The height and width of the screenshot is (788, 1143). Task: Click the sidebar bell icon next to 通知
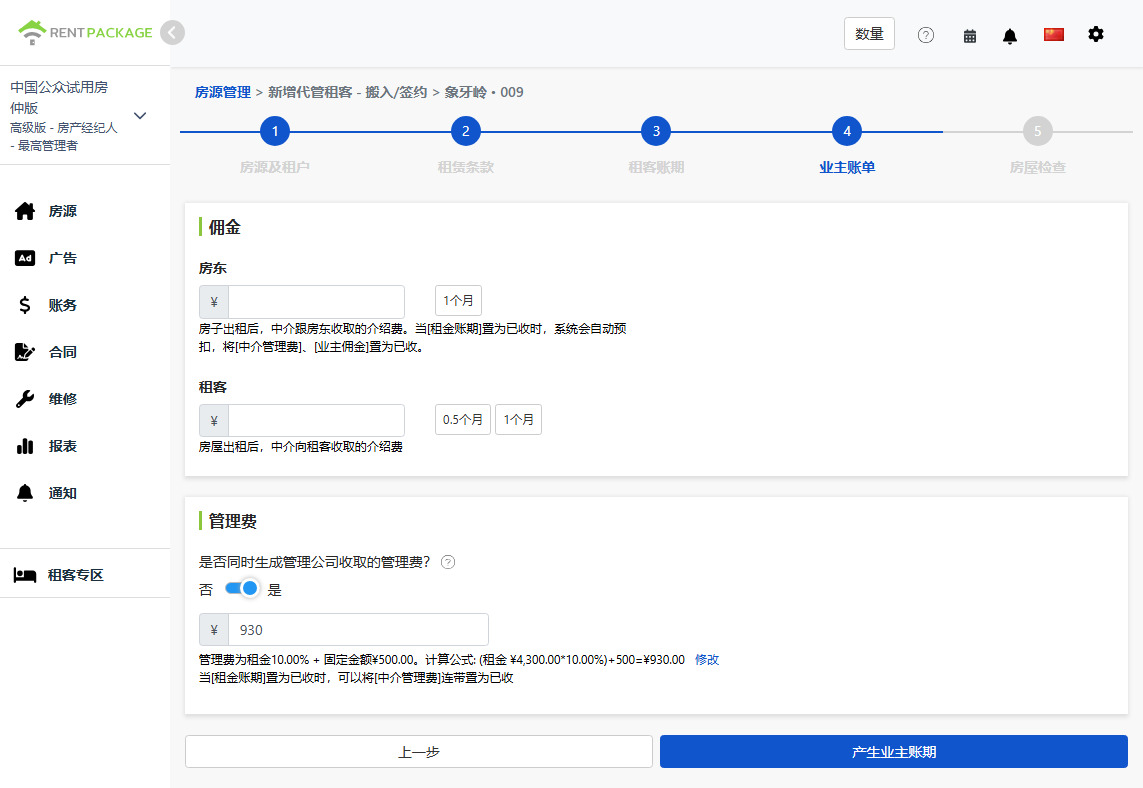point(25,493)
